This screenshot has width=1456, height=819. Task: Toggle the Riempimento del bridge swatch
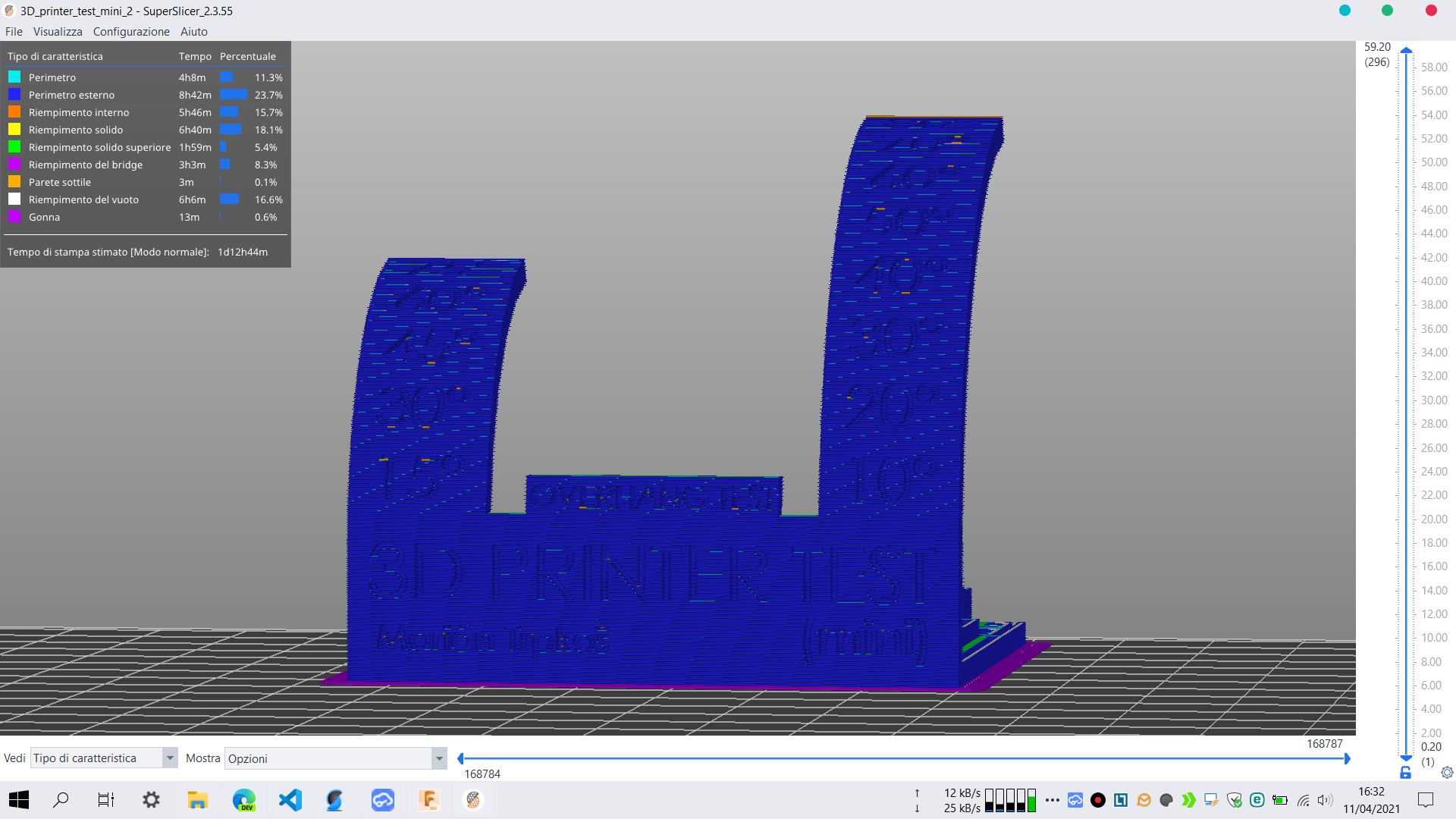[x=14, y=164]
